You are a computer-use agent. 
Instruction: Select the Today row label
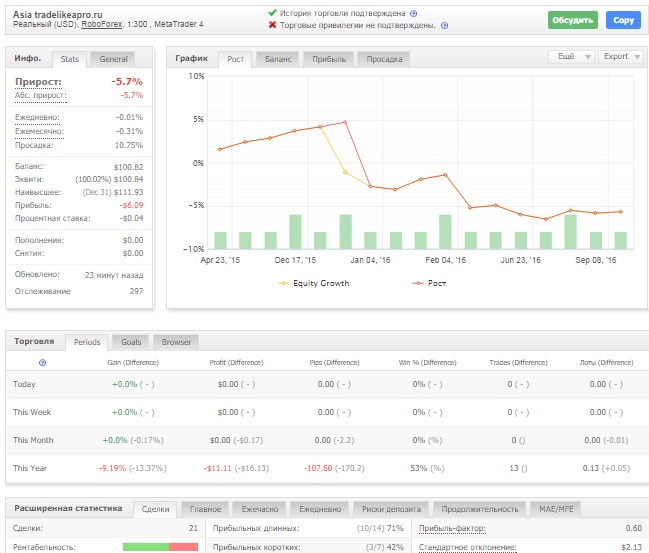point(24,385)
